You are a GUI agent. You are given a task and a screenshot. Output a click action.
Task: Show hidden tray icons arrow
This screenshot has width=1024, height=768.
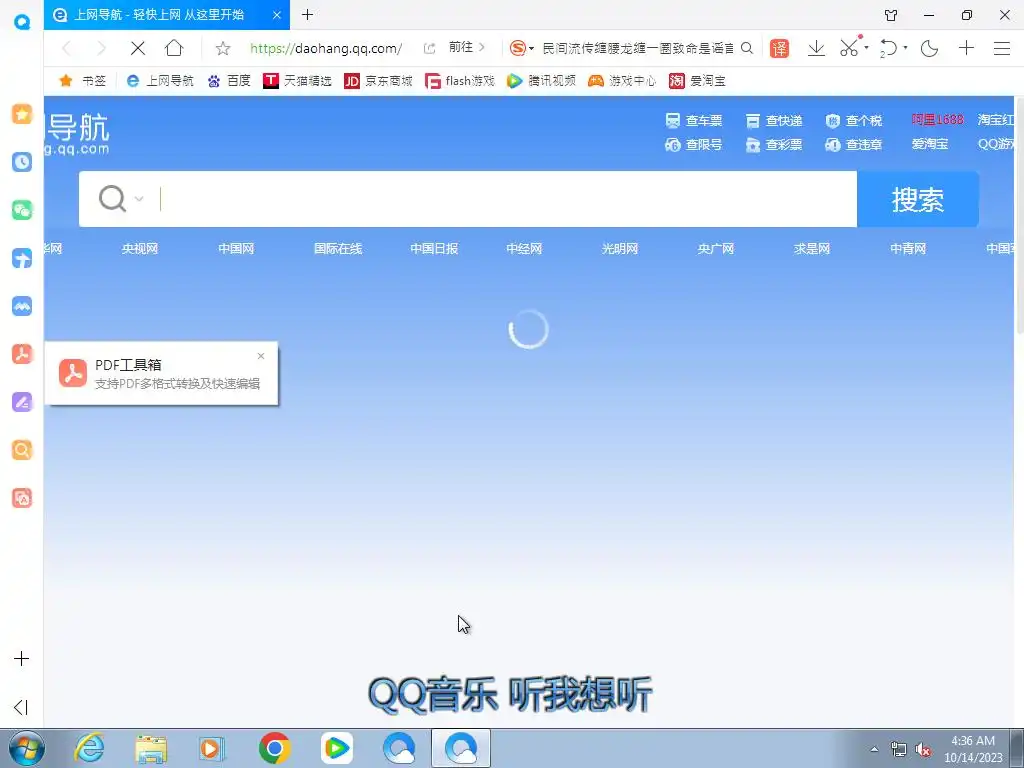[x=874, y=749]
